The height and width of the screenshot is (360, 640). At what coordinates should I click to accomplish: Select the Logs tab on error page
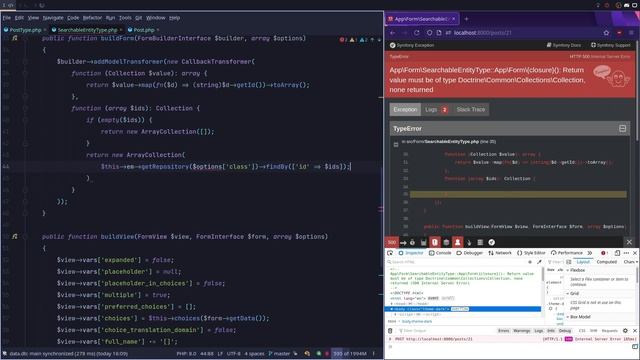point(436,109)
